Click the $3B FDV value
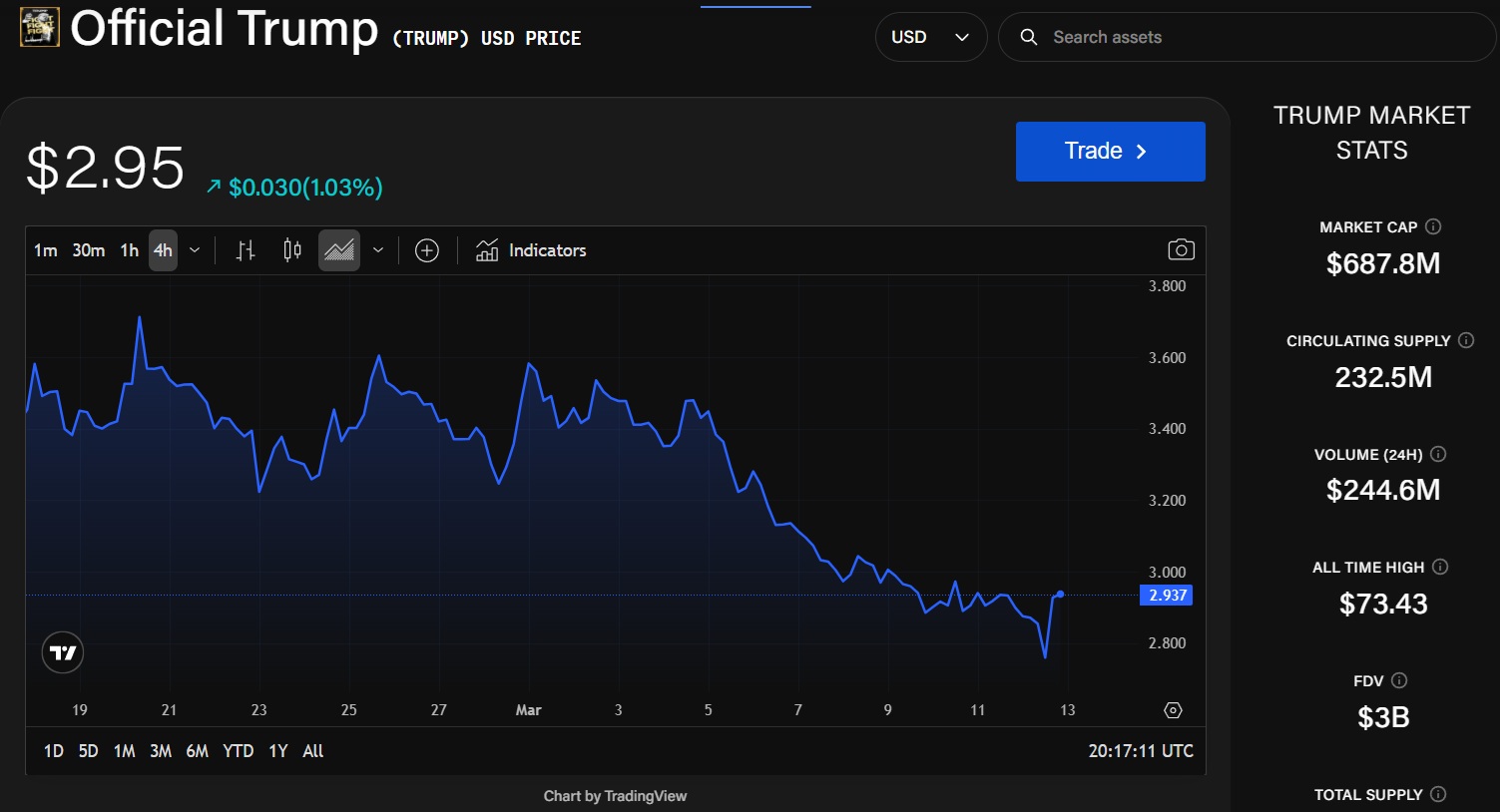1500x812 pixels. point(1383,717)
